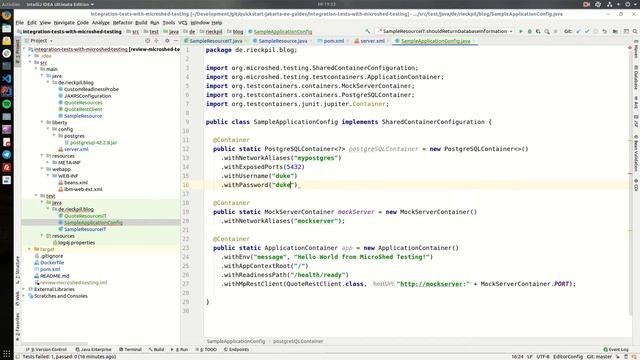Open Favorites tool window on left edge
This screenshot has height=360, width=640.
(x=17, y=328)
